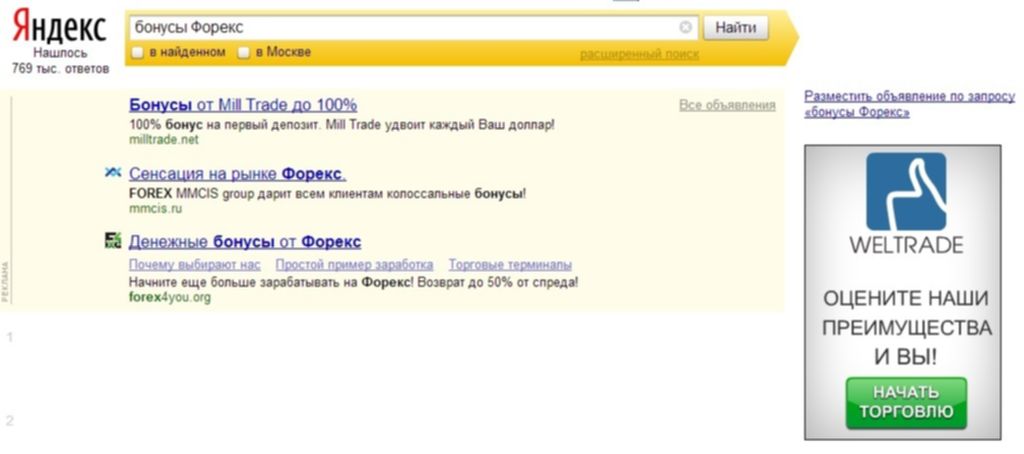Viewport: 1024px width, 454px height.
Task: Open the 'расширенный поиск' link
Action: (639, 54)
